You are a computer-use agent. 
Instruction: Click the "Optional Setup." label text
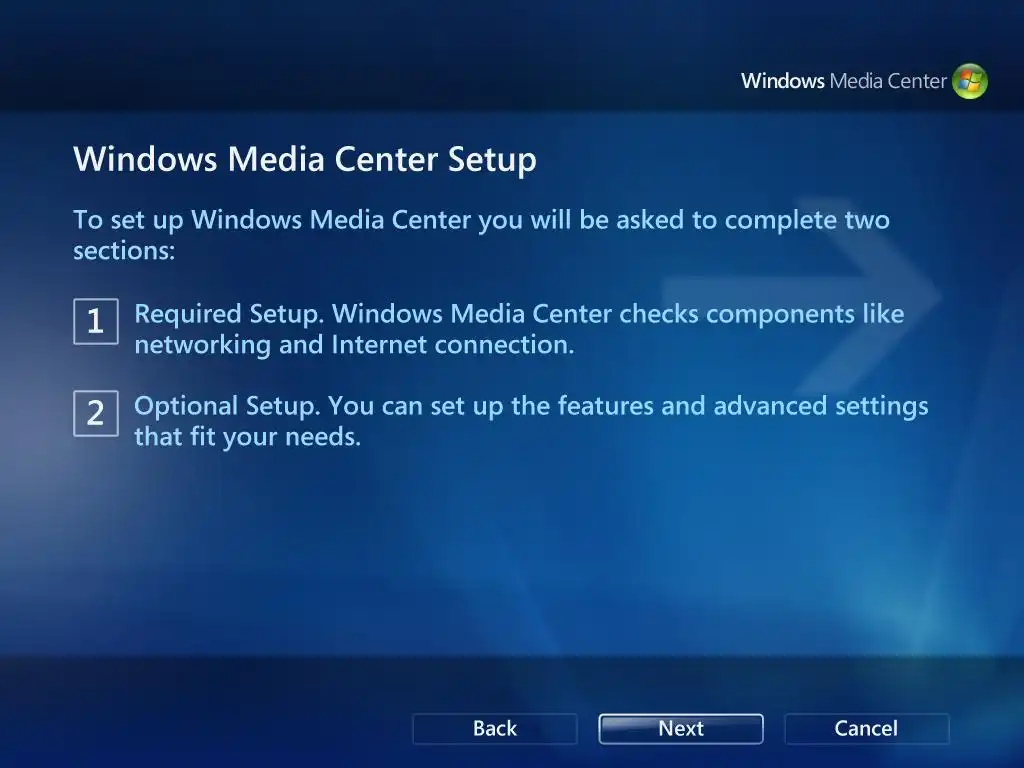[x=227, y=406]
